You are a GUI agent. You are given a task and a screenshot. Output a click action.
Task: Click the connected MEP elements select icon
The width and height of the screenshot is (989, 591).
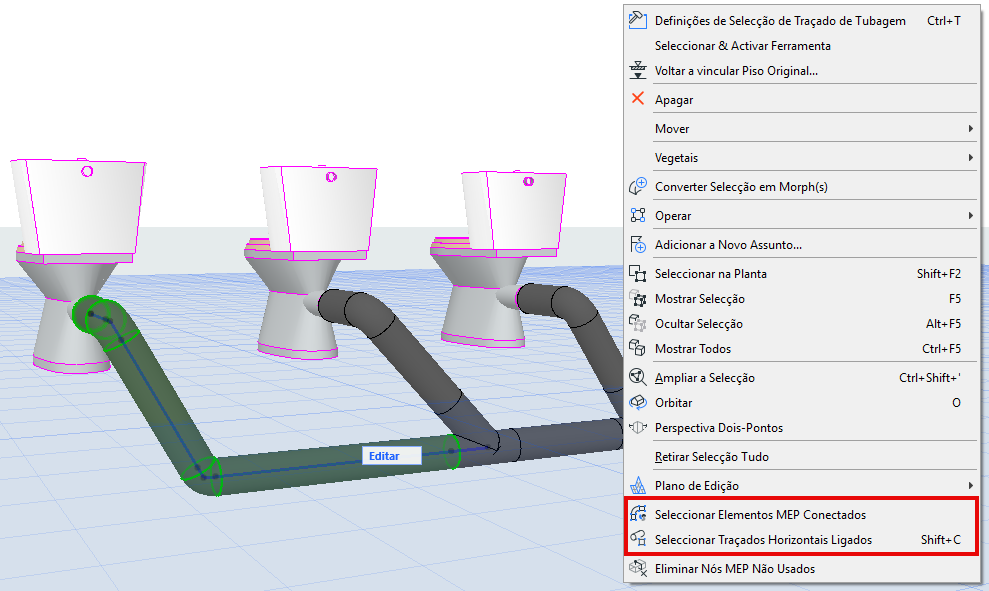[x=638, y=514]
